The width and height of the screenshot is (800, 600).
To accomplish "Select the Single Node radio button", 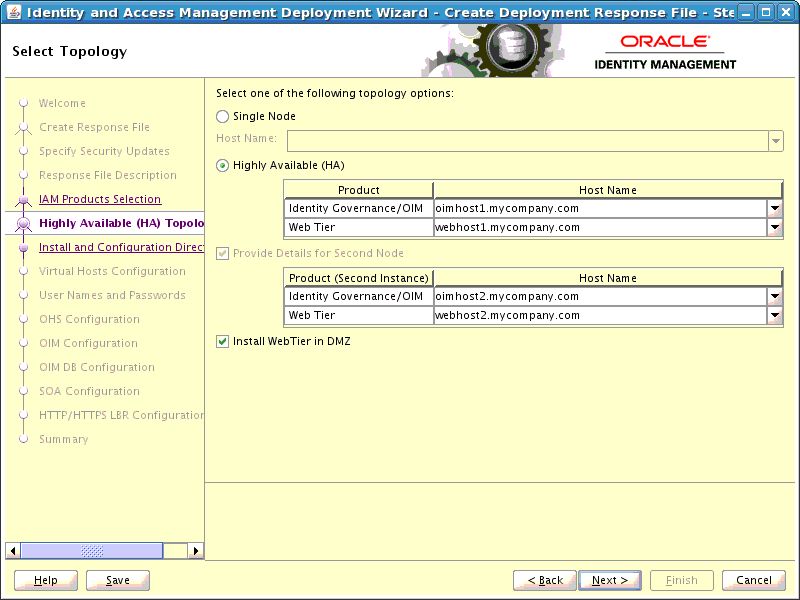I will 222,116.
